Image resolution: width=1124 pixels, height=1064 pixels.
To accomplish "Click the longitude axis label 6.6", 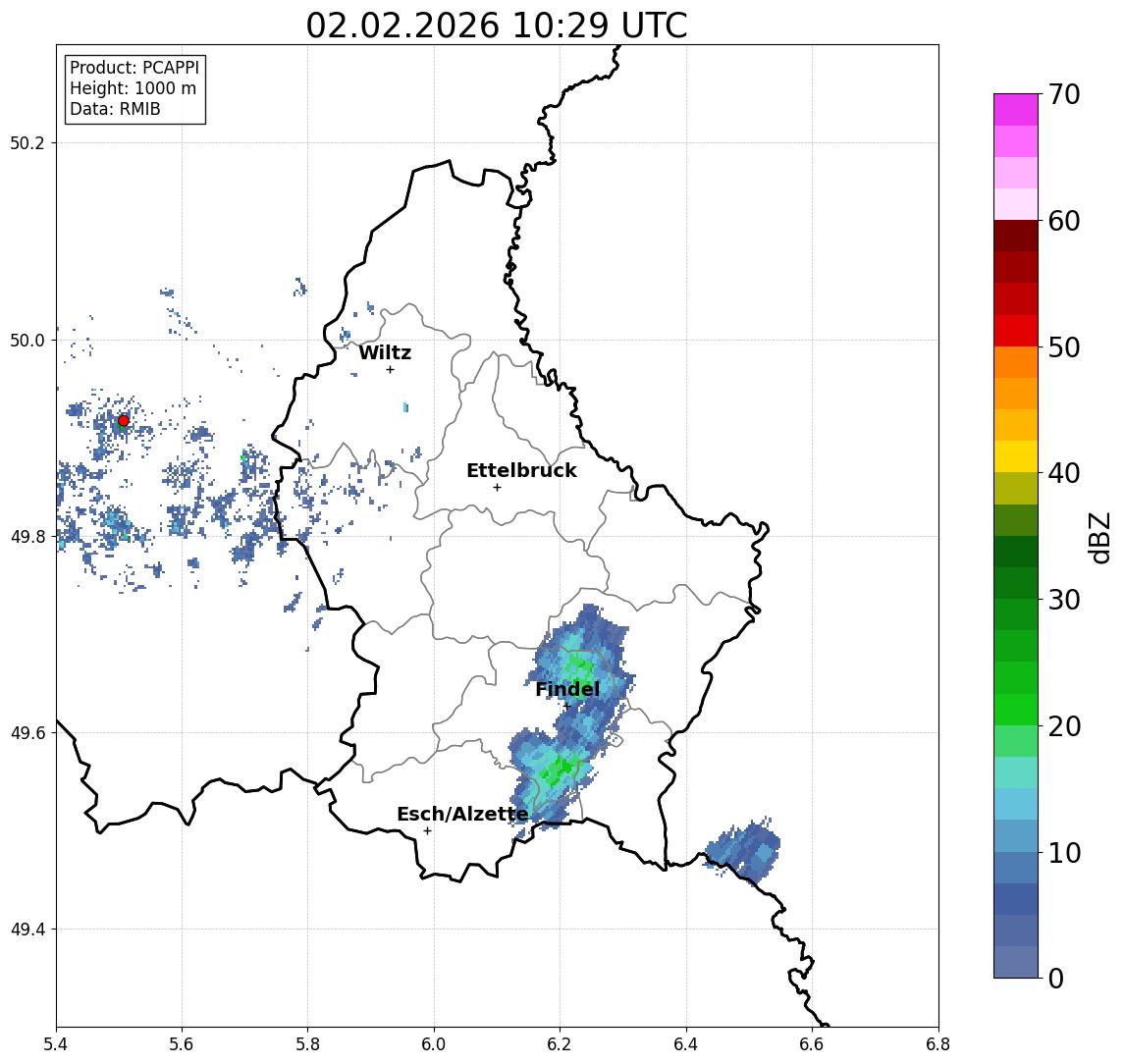I will pyautogui.click(x=812, y=1044).
